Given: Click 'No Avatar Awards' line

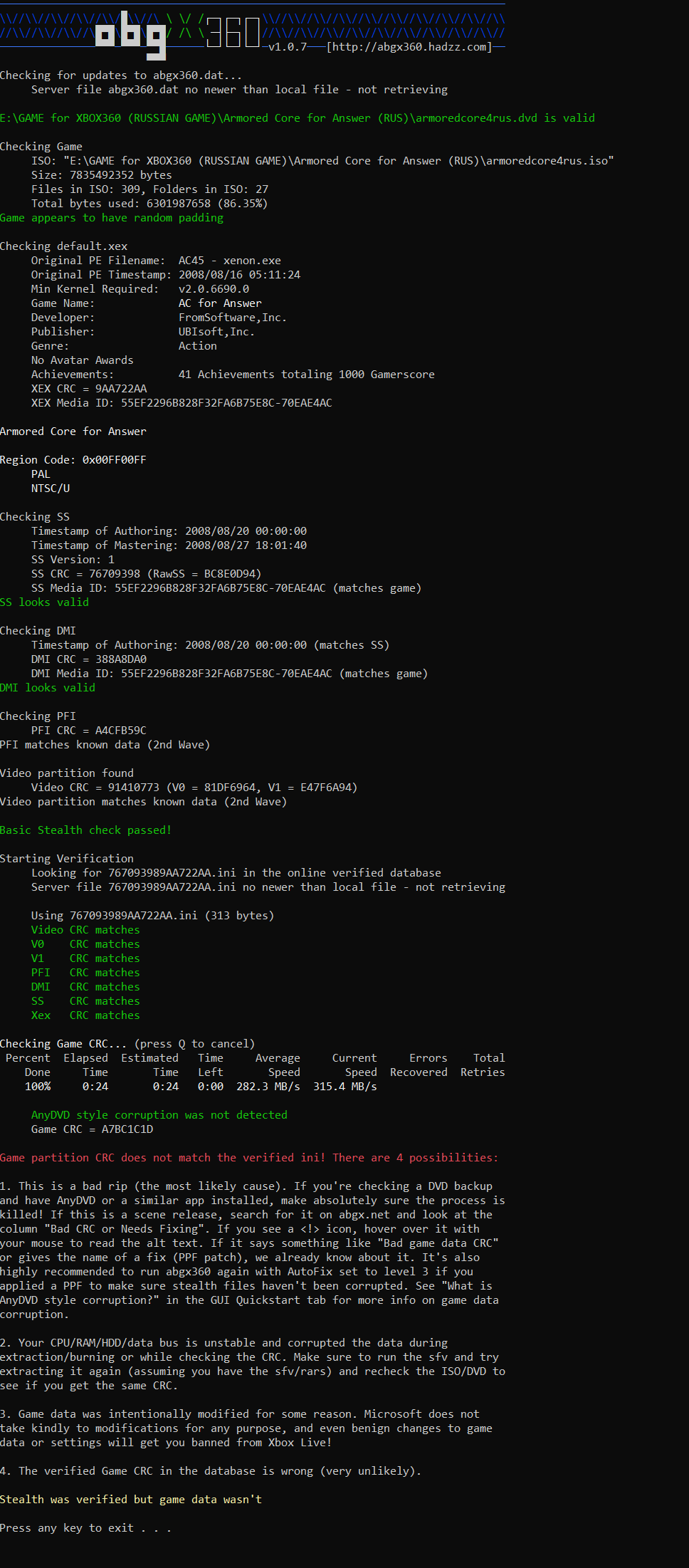Looking at the screenshot, I should (x=83, y=360).
